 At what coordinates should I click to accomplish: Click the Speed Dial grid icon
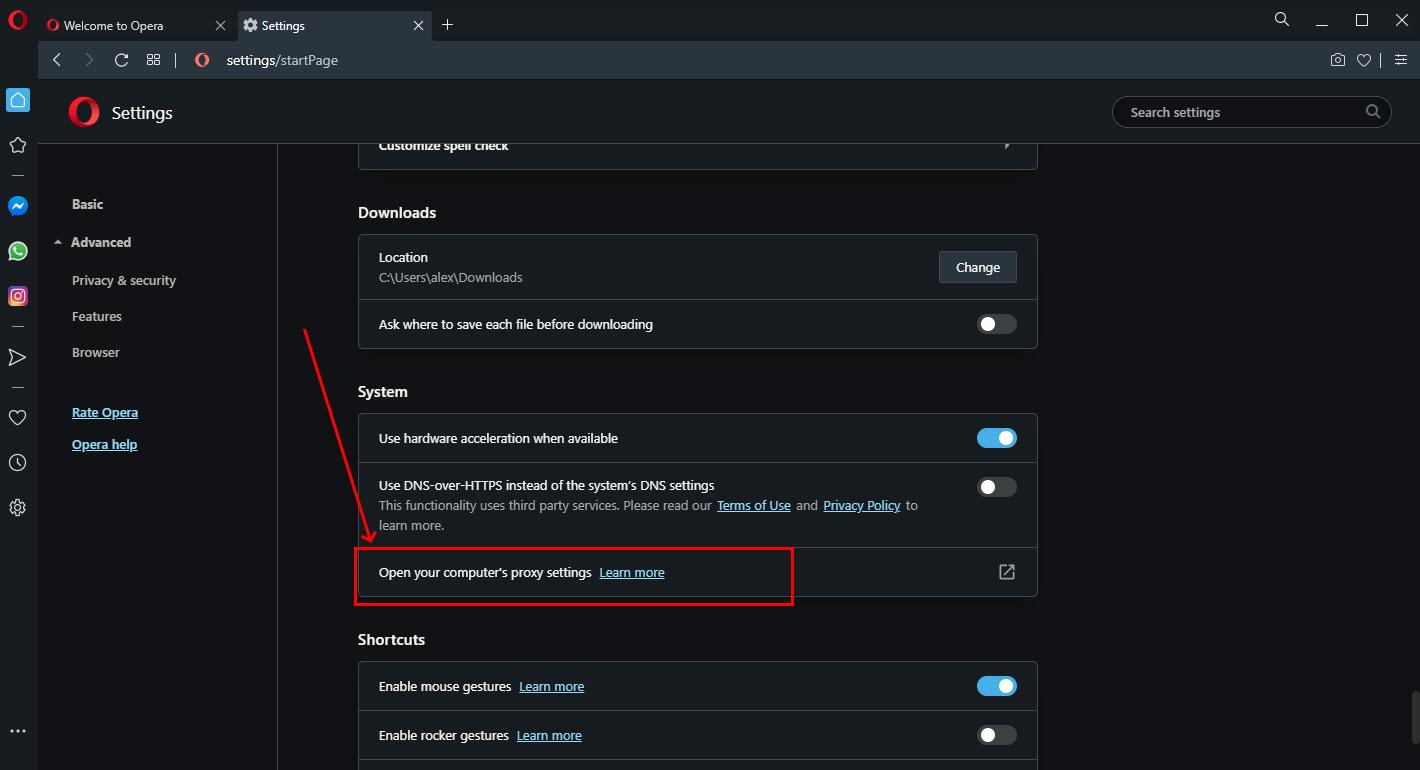coord(153,60)
